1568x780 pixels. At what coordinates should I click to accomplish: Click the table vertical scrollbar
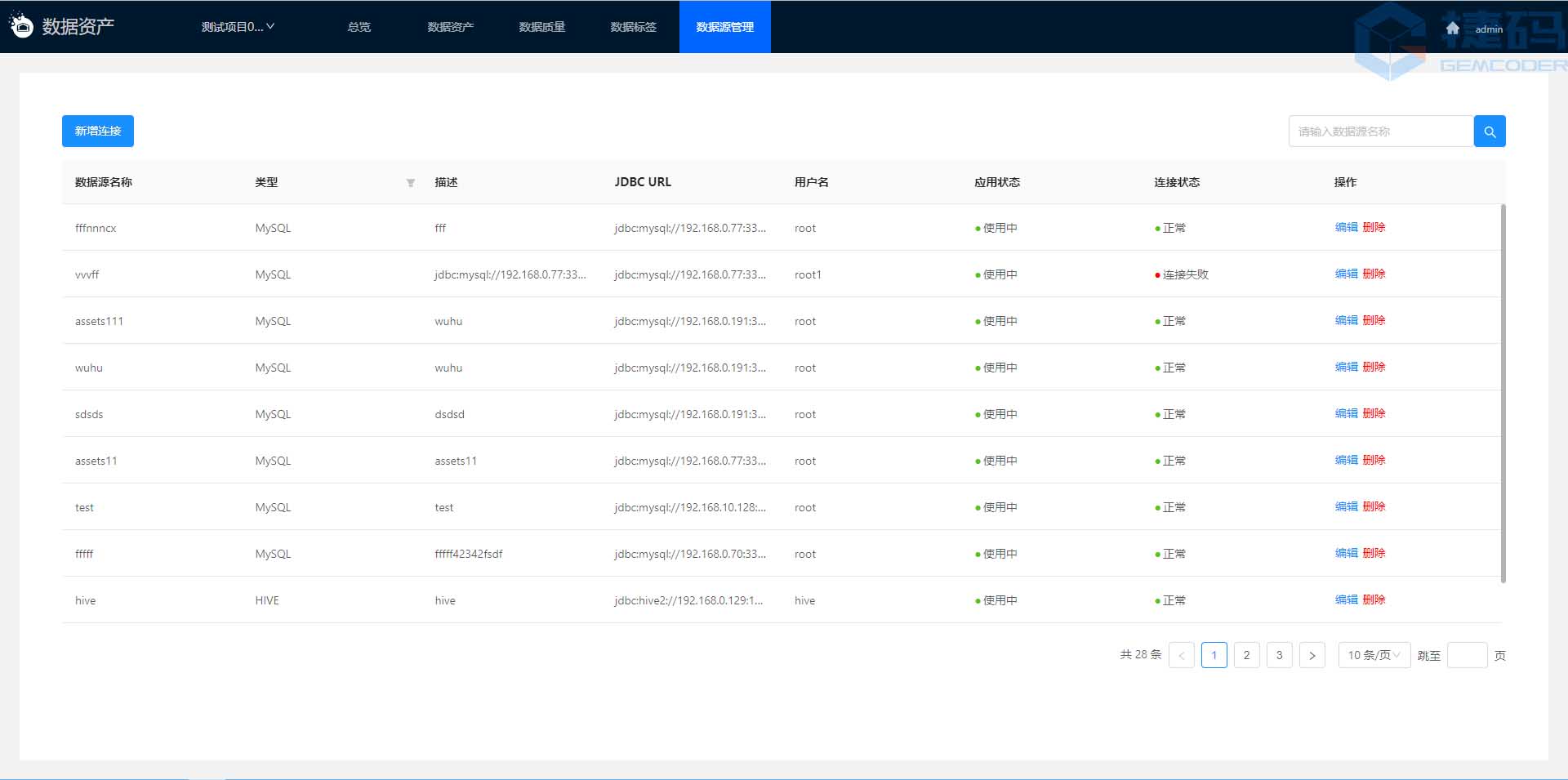pos(1503,394)
